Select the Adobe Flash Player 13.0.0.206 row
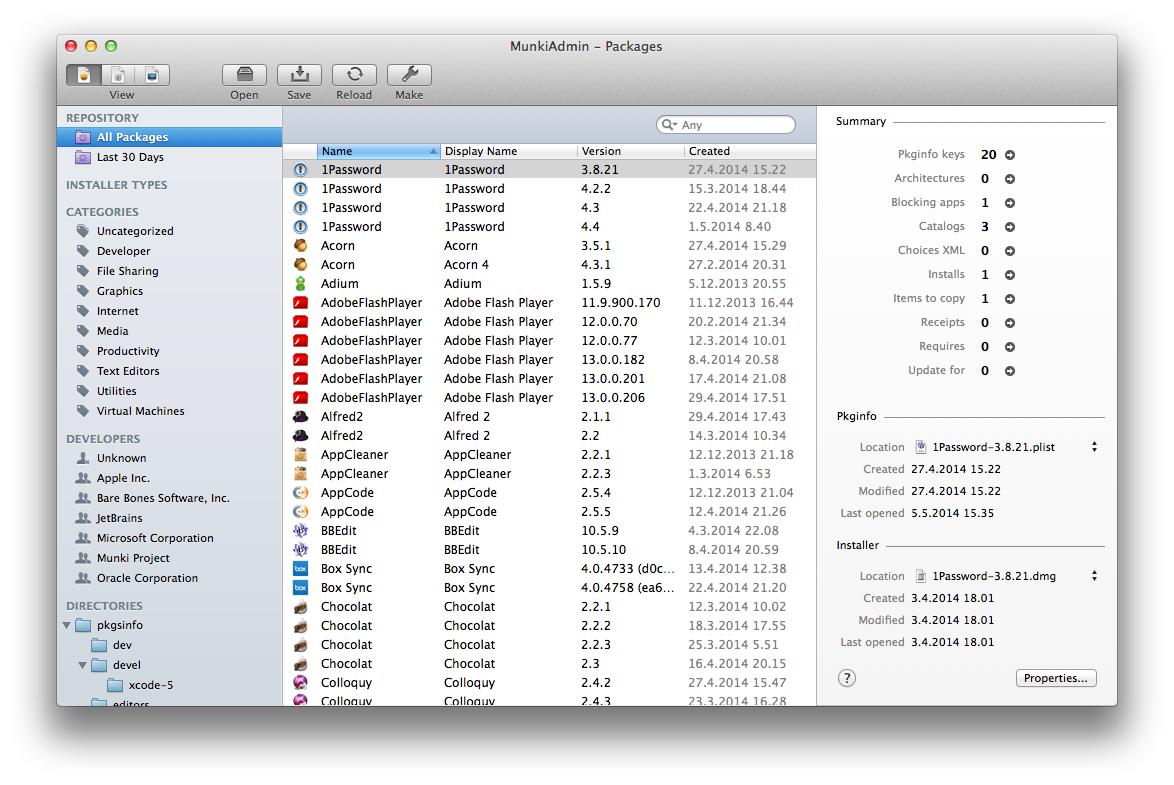This screenshot has width=1174, height=785. pos(550,398)
